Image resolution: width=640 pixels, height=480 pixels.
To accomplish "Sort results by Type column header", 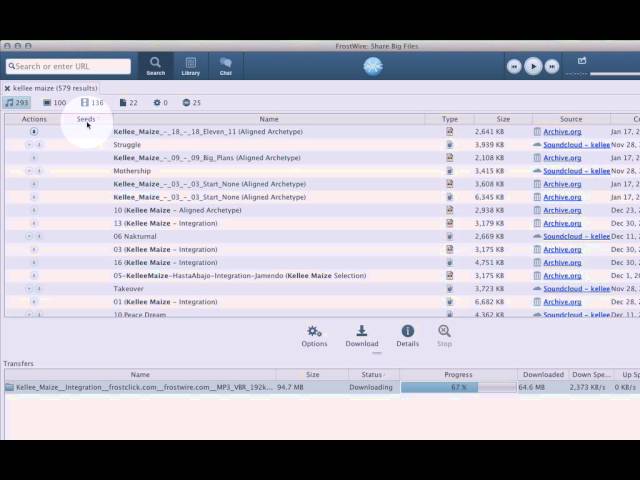I will 449,119.
